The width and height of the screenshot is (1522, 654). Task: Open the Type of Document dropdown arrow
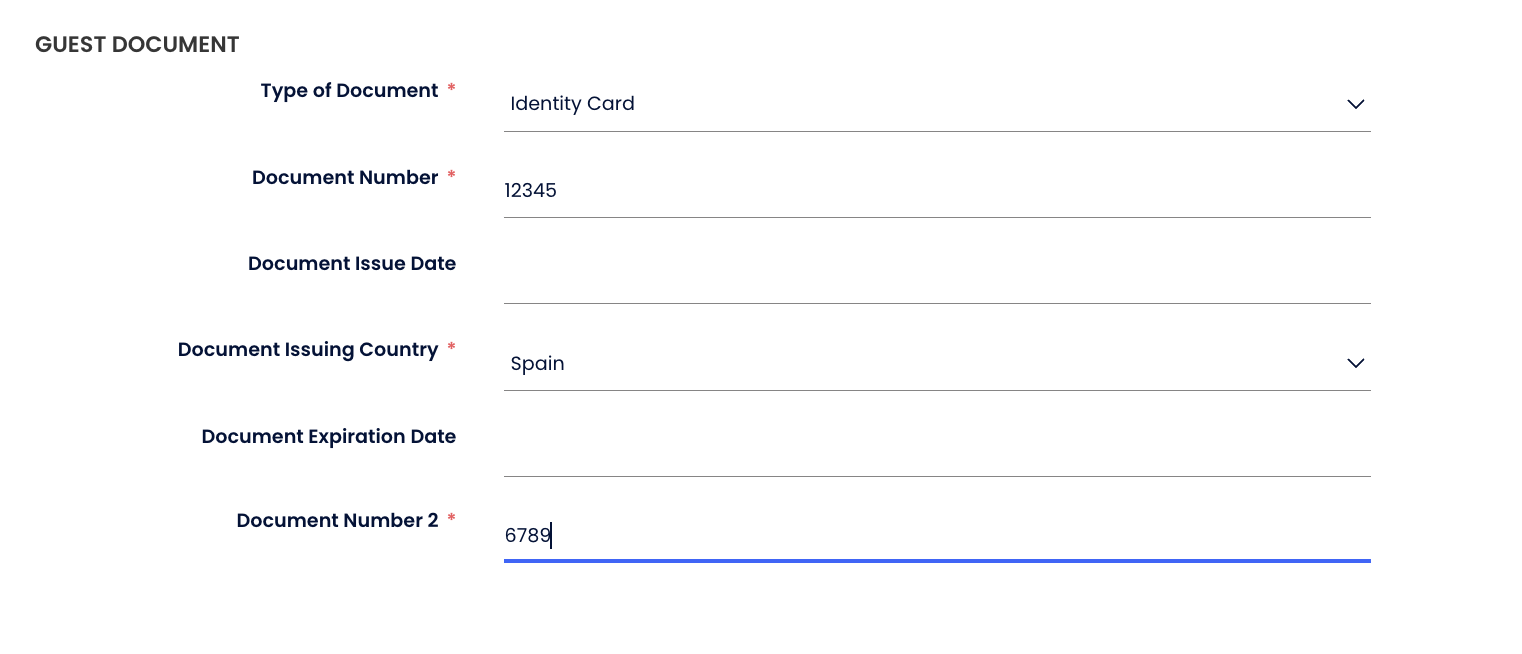click(1355, 104)
